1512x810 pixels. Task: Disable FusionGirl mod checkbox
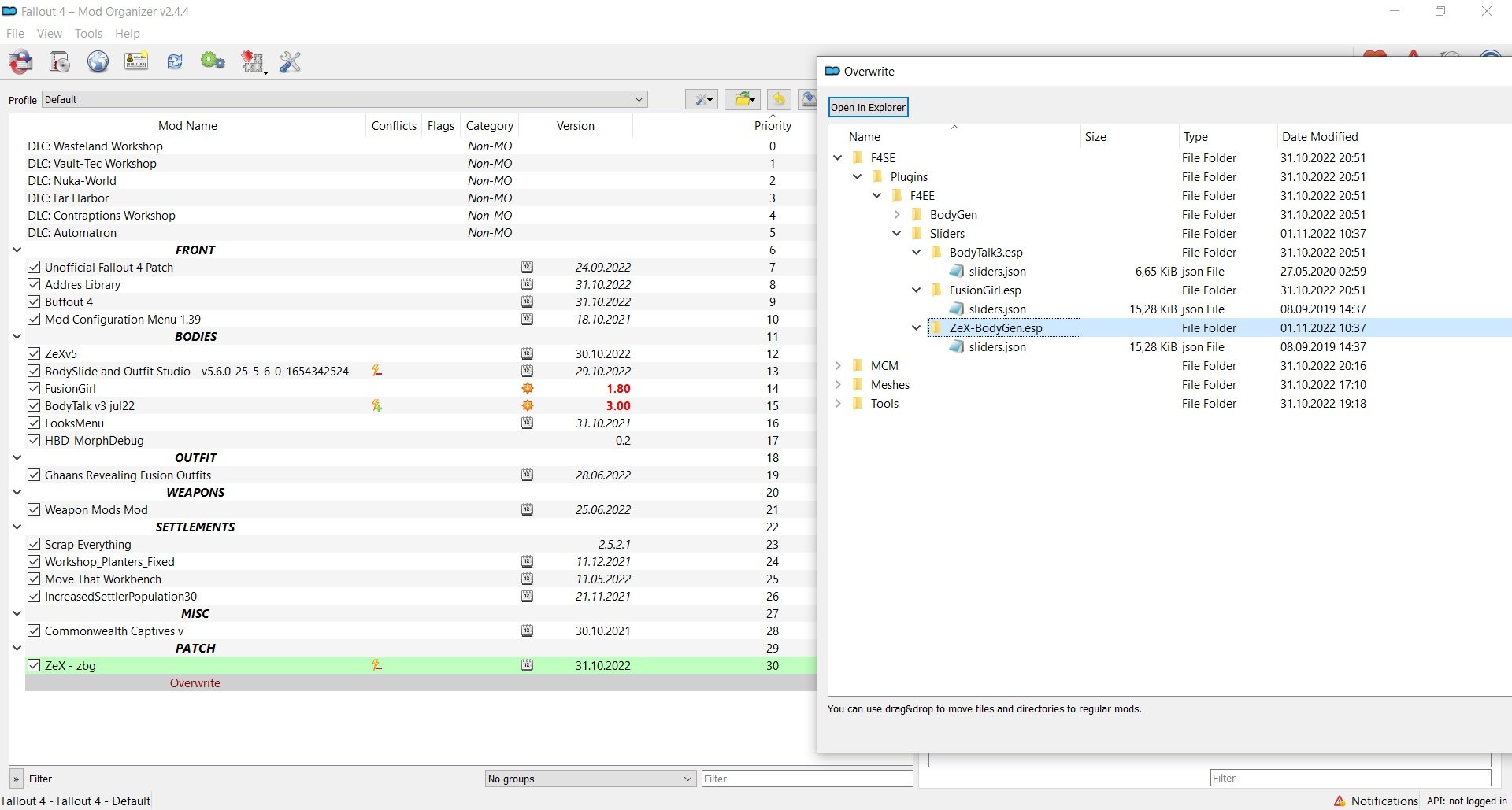point(34,388)
